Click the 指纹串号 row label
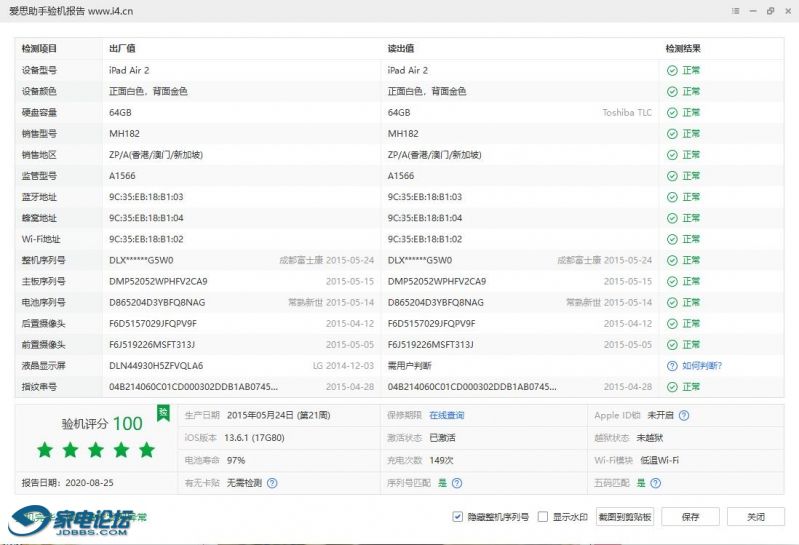 point(39,387)
